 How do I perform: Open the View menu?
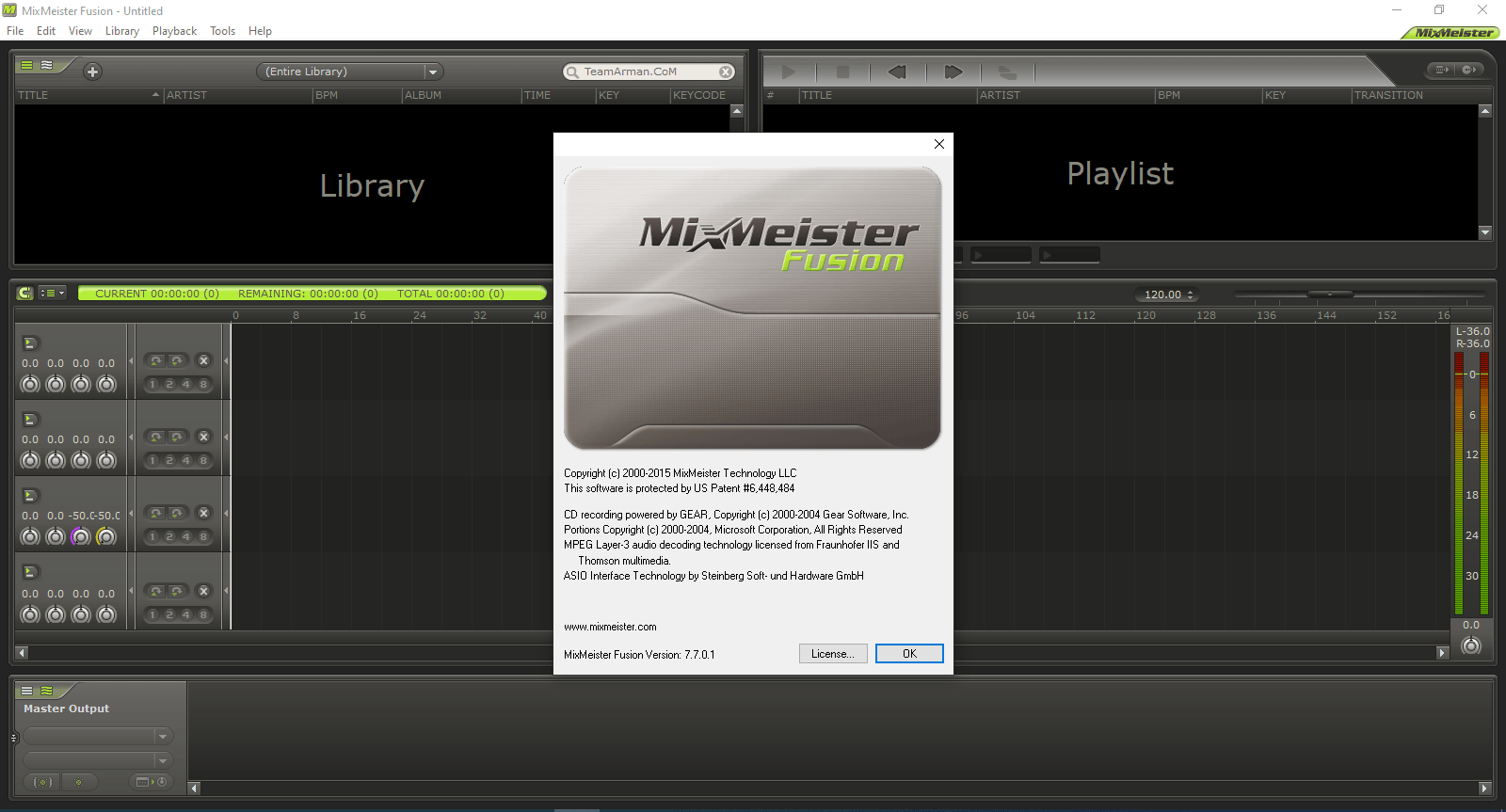click(x=80, y=31)
